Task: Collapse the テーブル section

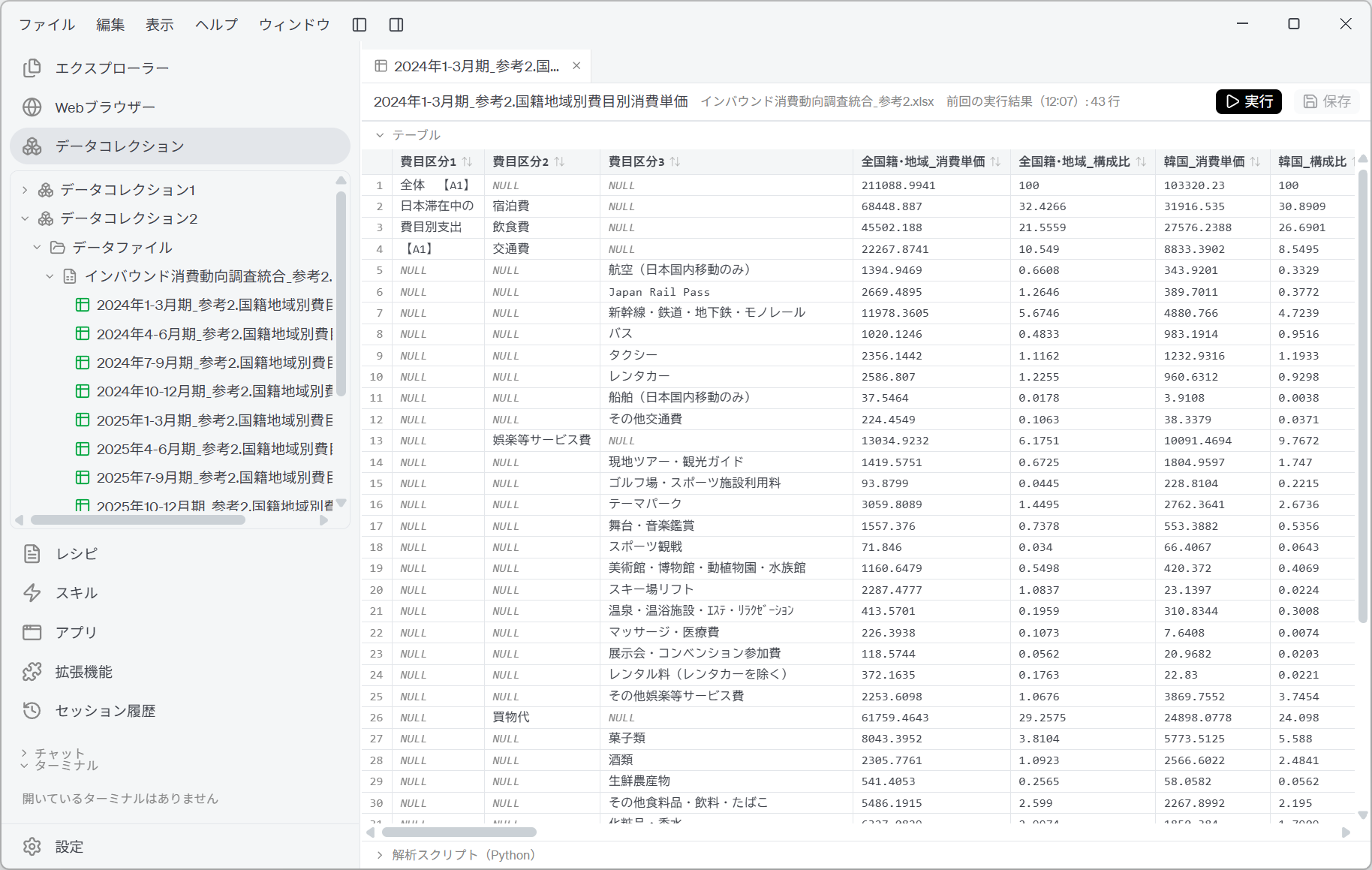Action: 380,135
